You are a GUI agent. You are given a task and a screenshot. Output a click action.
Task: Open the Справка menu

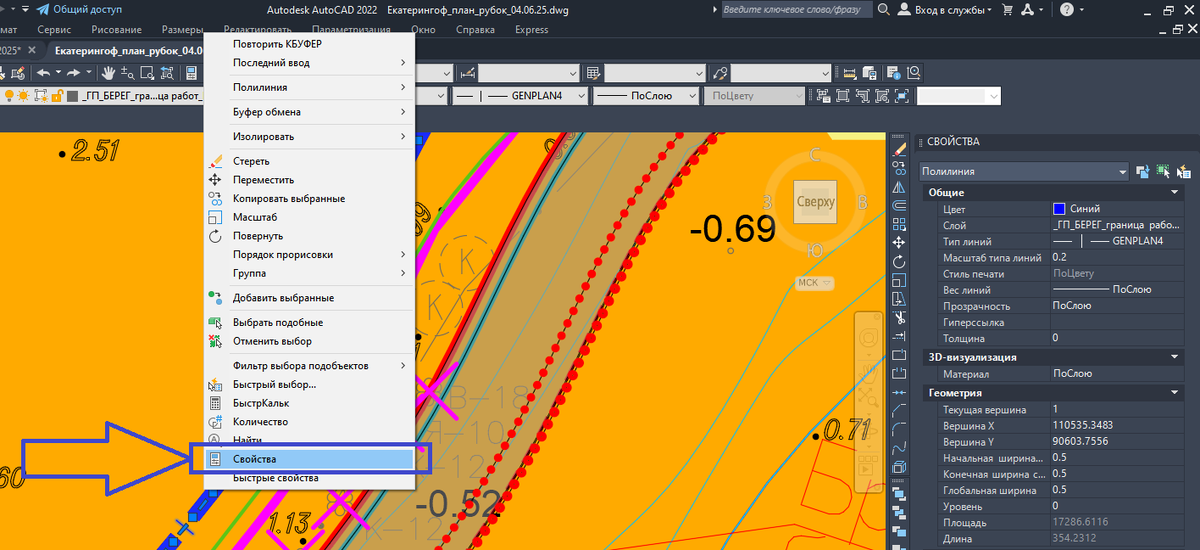tap(475, 30)
